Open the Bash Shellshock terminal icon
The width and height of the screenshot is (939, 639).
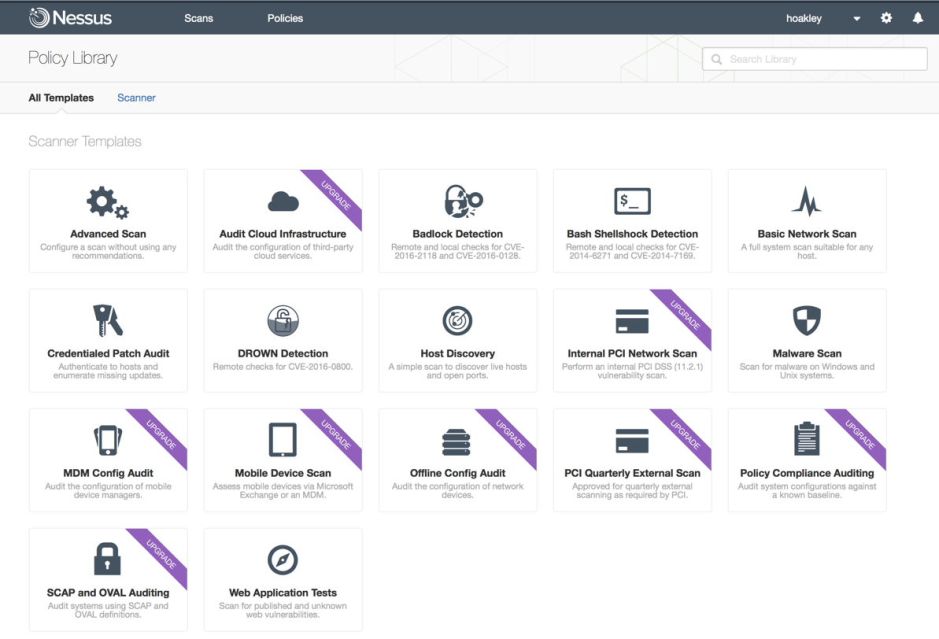coord(632,201)
